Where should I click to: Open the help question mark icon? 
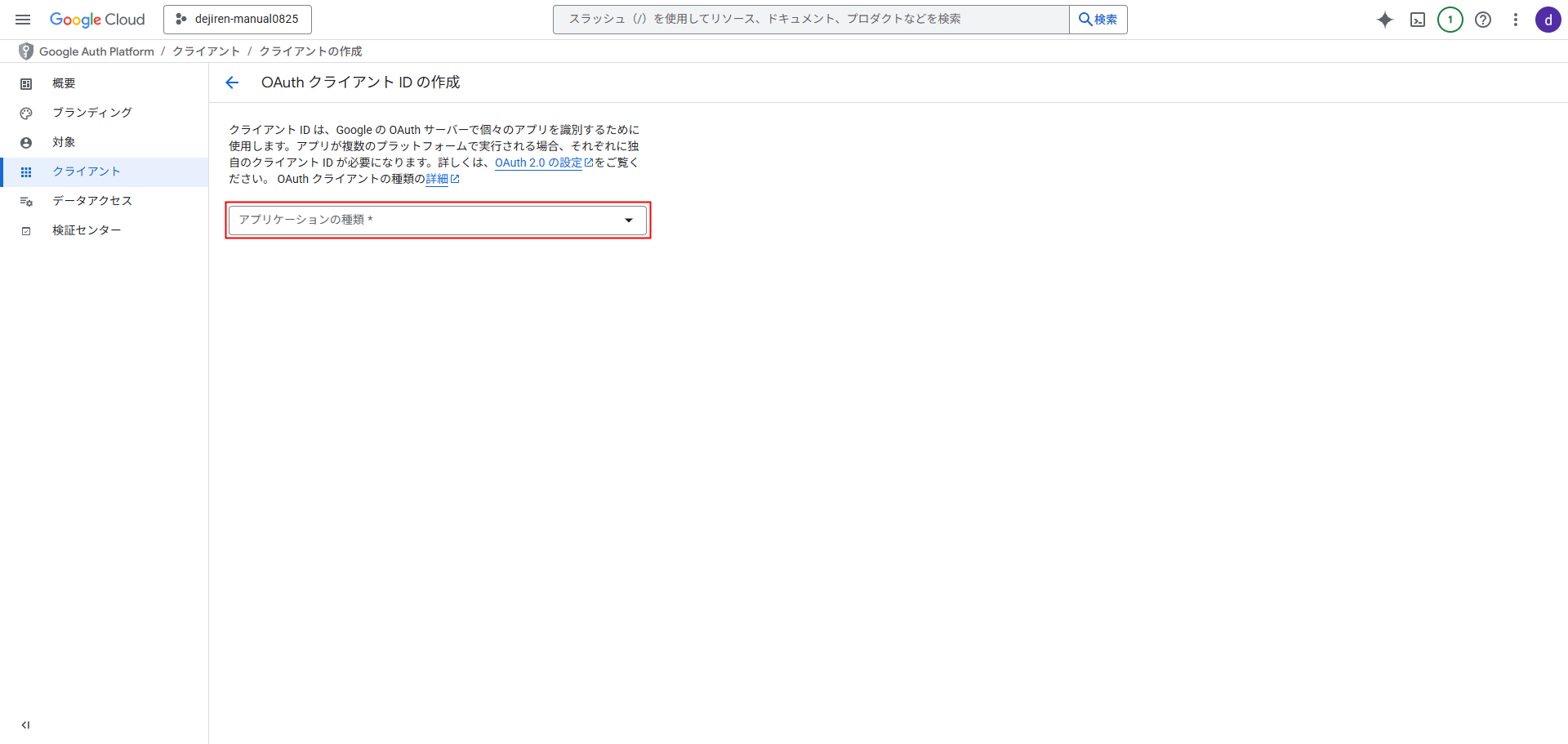click(1483, 20)
